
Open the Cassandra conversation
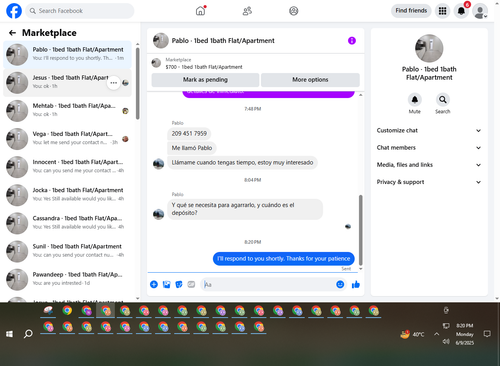coord(67,223)
